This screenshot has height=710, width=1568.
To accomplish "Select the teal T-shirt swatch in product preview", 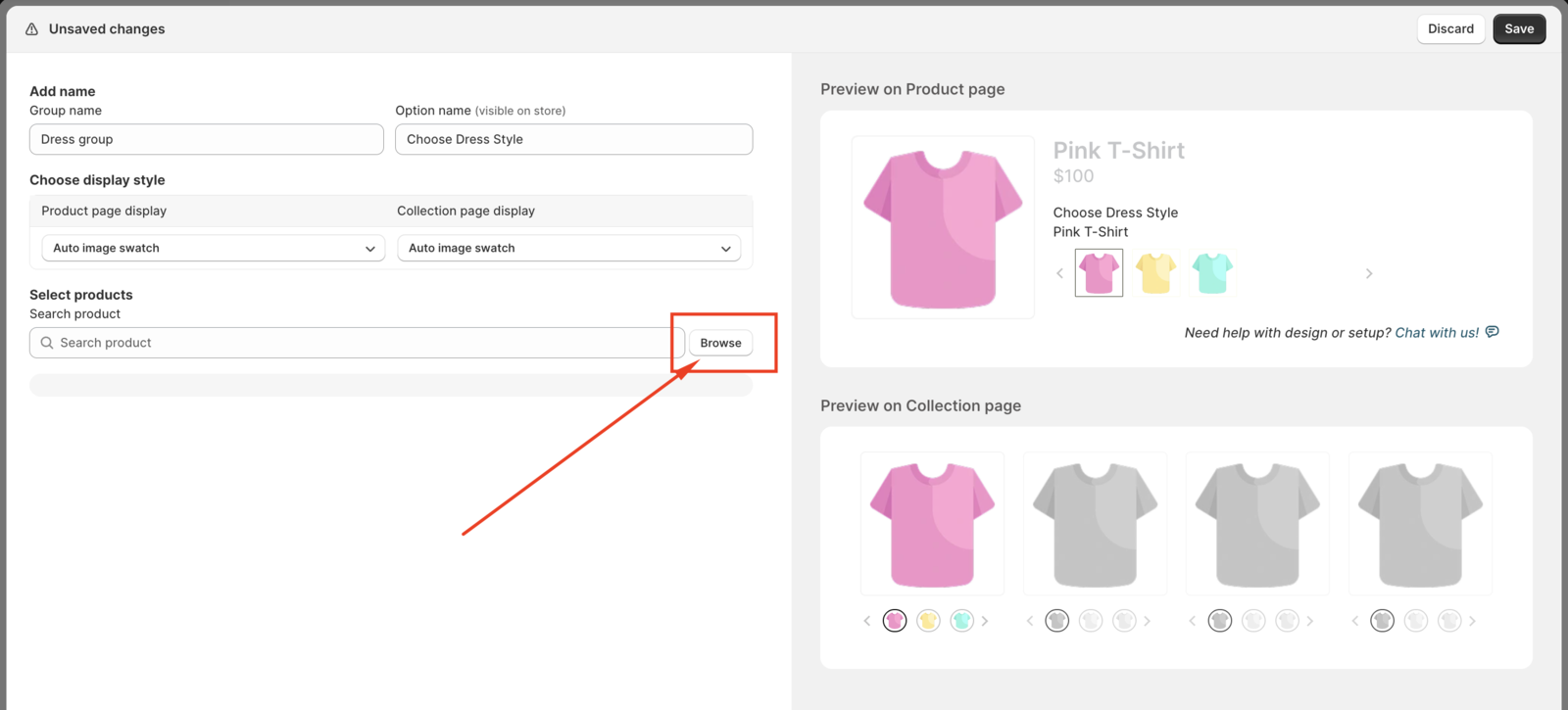I will pos(1212,272).
